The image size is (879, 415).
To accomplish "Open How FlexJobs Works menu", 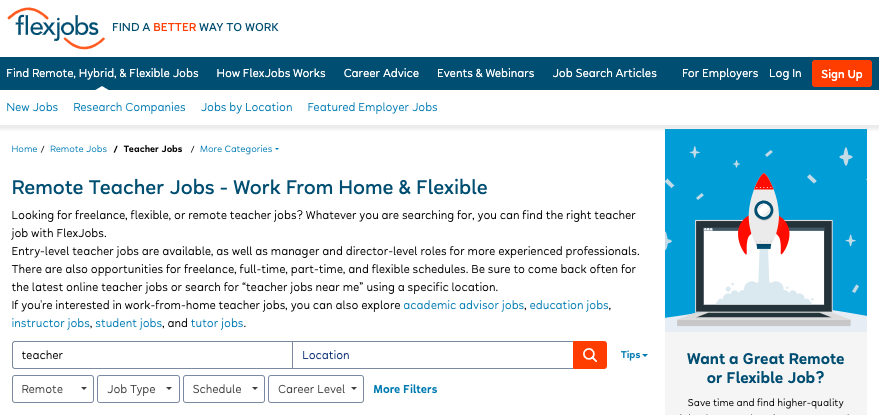I will (271, 73).
